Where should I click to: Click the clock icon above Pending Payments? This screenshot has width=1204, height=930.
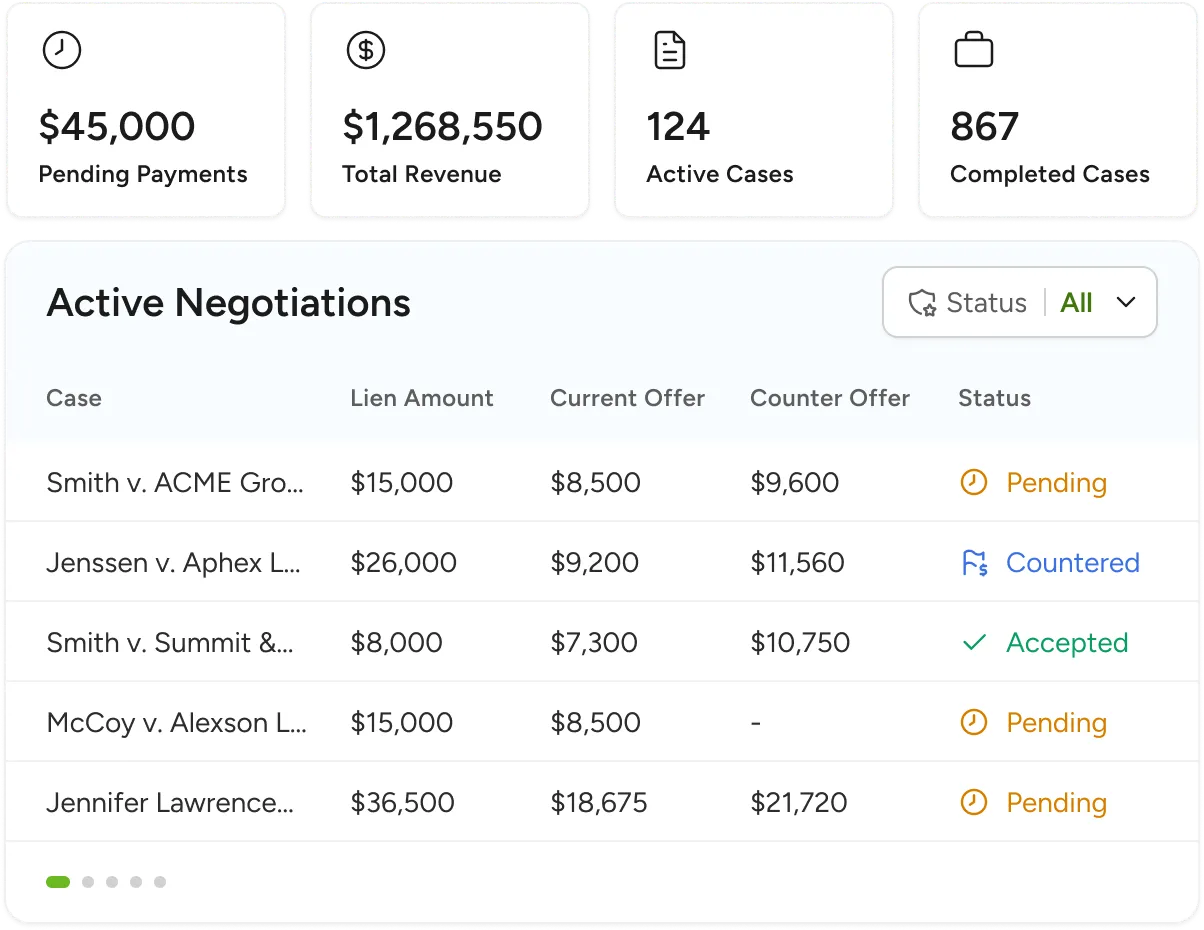click(62, 50)
